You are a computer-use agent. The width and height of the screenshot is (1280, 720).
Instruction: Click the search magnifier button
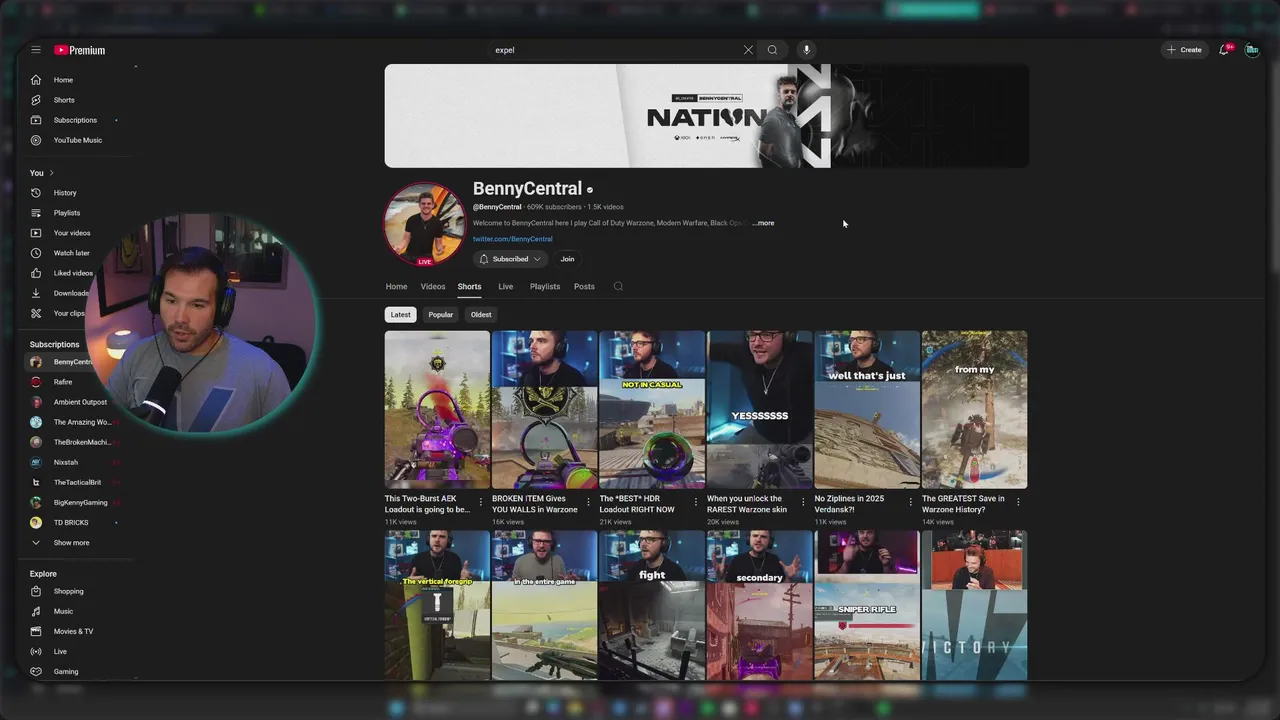tap(772, 50)
